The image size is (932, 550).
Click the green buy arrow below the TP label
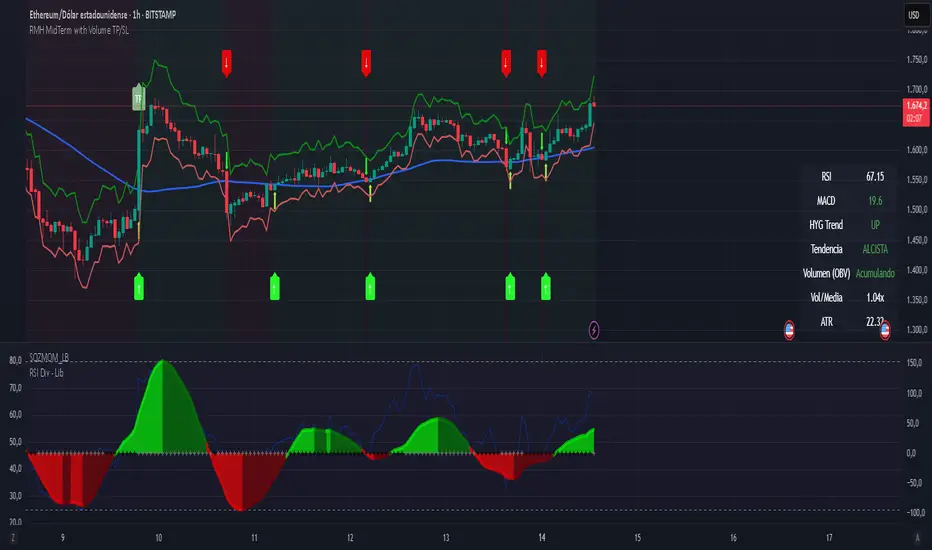pos(138,287)
